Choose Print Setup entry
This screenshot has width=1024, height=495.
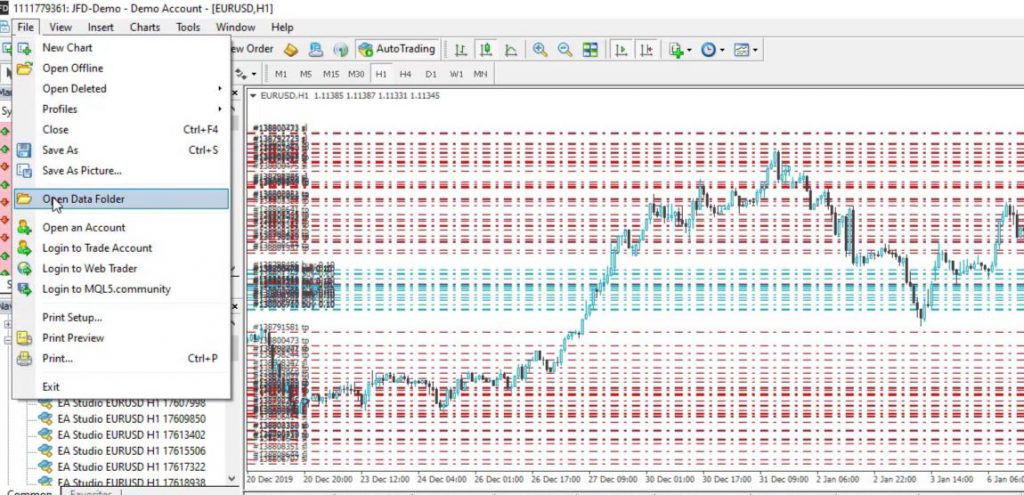tap(121, 317)
